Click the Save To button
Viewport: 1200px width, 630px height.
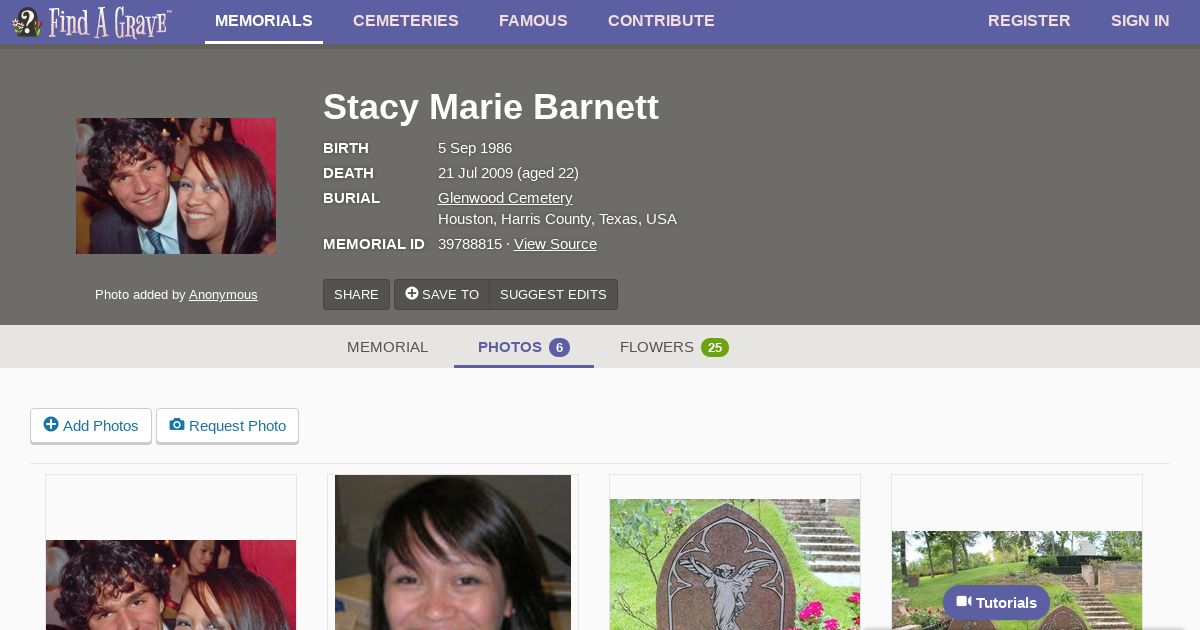pyautogui.click(x=442, y=294)
